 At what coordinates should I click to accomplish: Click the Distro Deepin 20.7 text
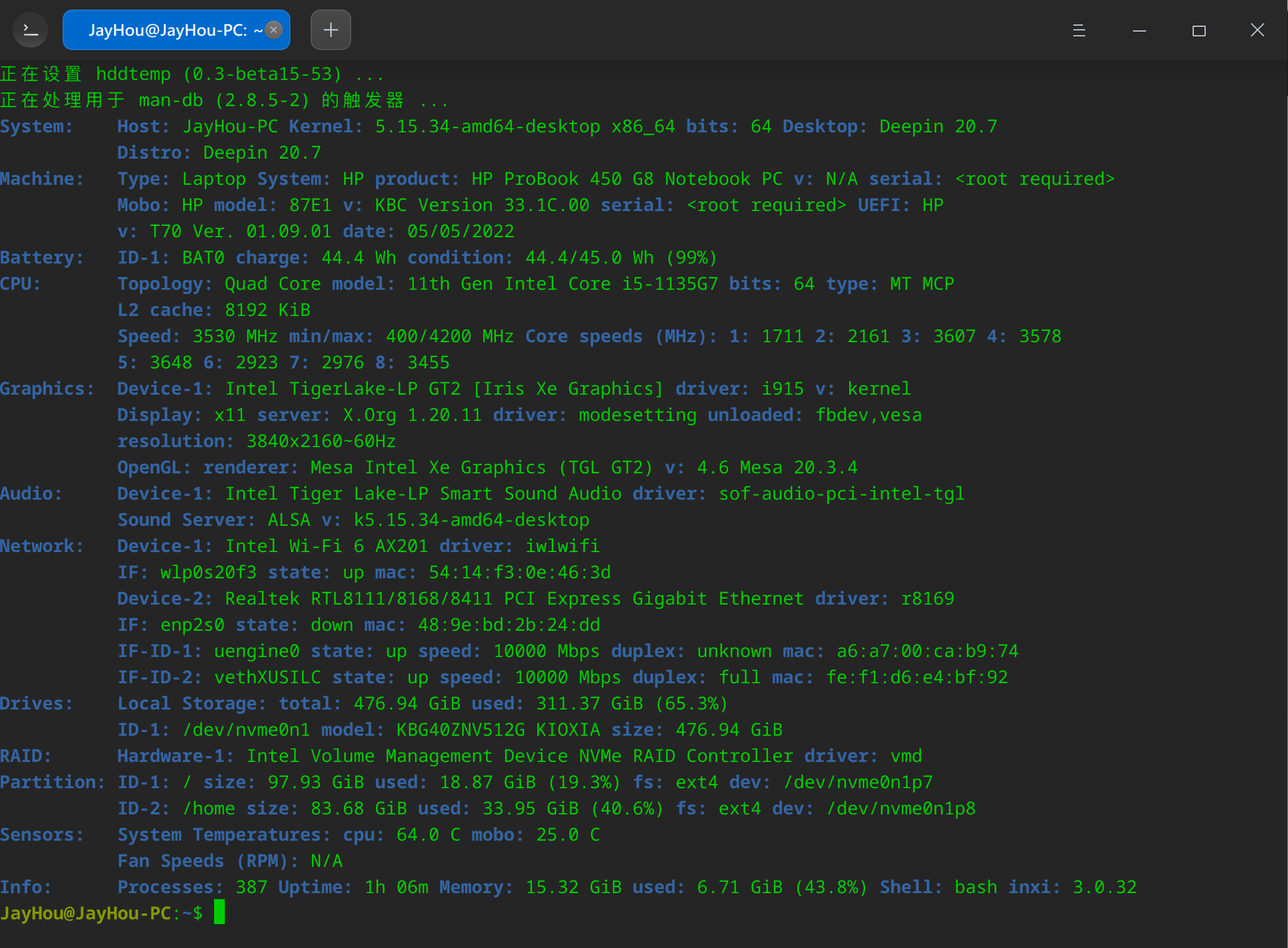point(261,152)
